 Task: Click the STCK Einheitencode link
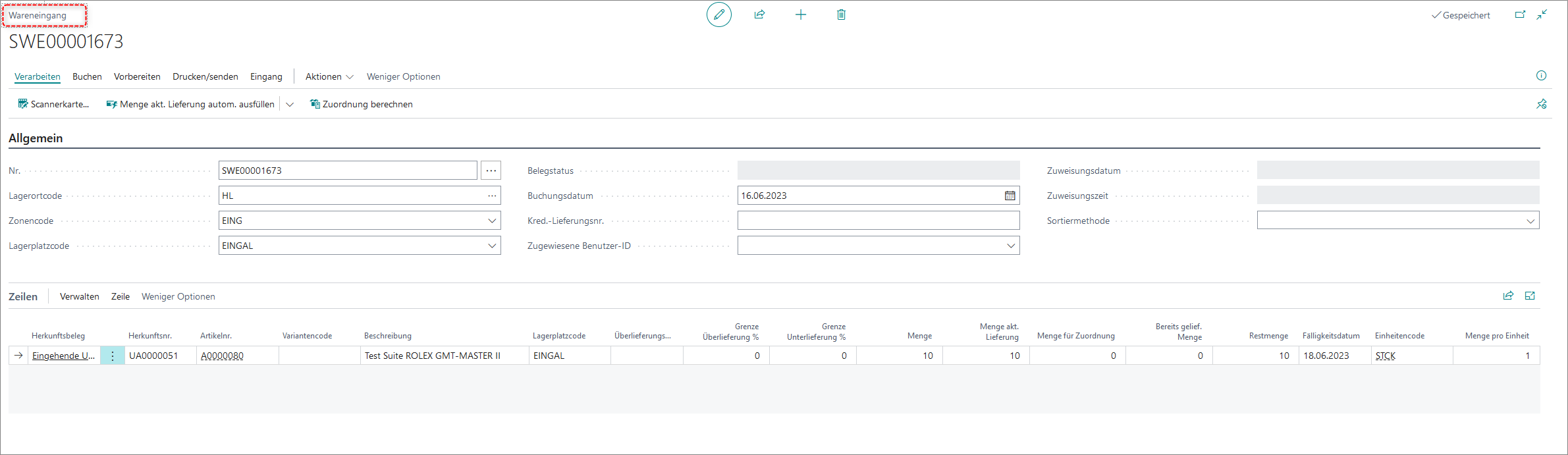coord(1386,356)
